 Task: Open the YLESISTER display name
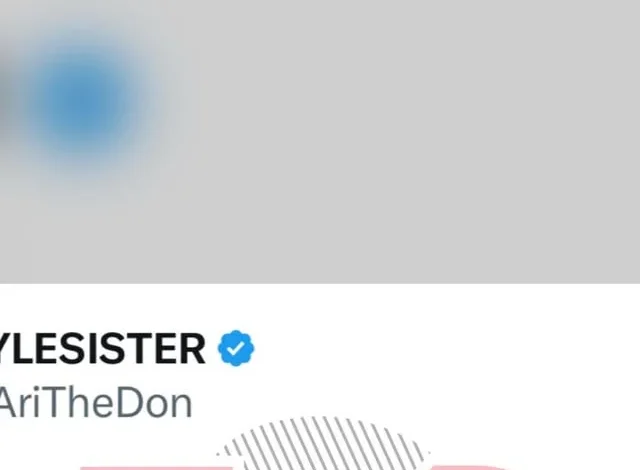[101, 348]
